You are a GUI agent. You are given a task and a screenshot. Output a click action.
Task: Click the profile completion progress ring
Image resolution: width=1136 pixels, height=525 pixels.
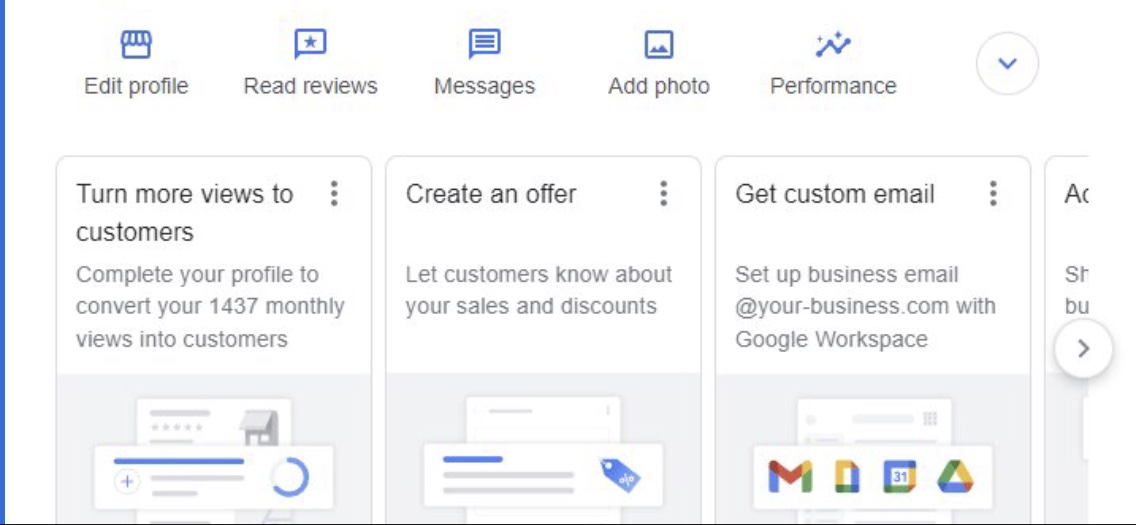tap(290, 478)
